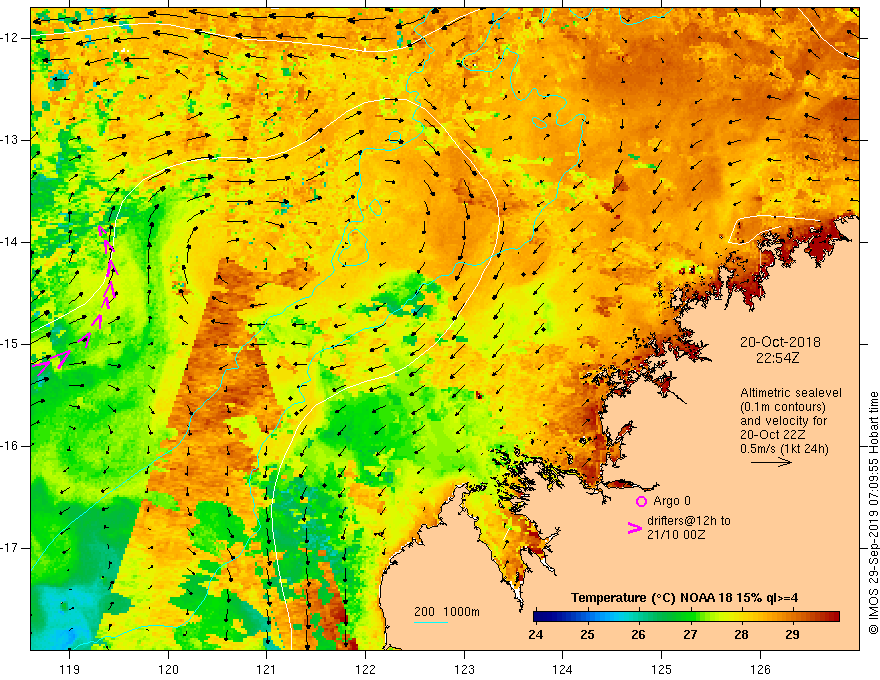Click the temperature color bar
The width and height of the screenshot is (880, 680).
tap(686, 617)
